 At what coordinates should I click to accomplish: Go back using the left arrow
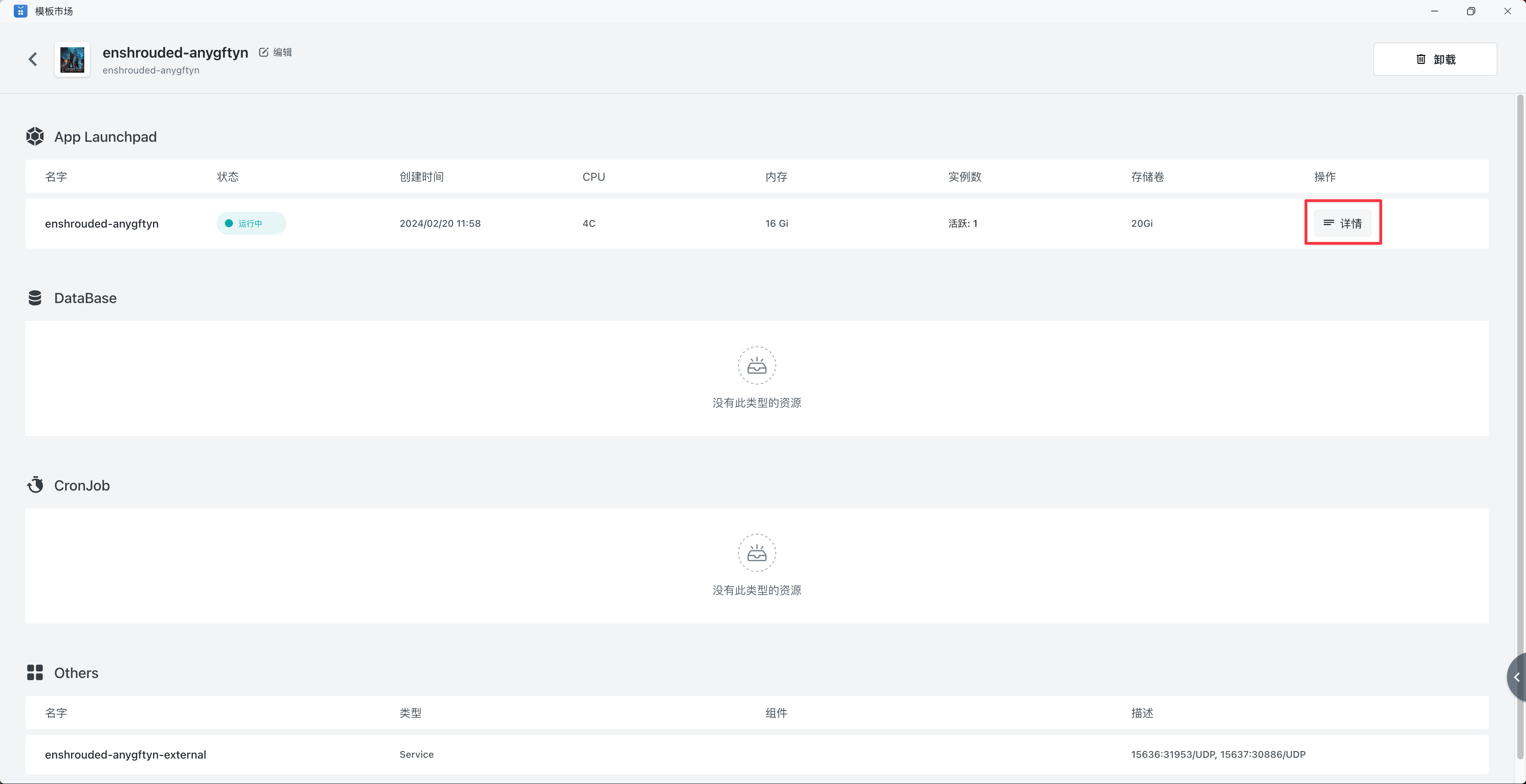pos(33,59)
